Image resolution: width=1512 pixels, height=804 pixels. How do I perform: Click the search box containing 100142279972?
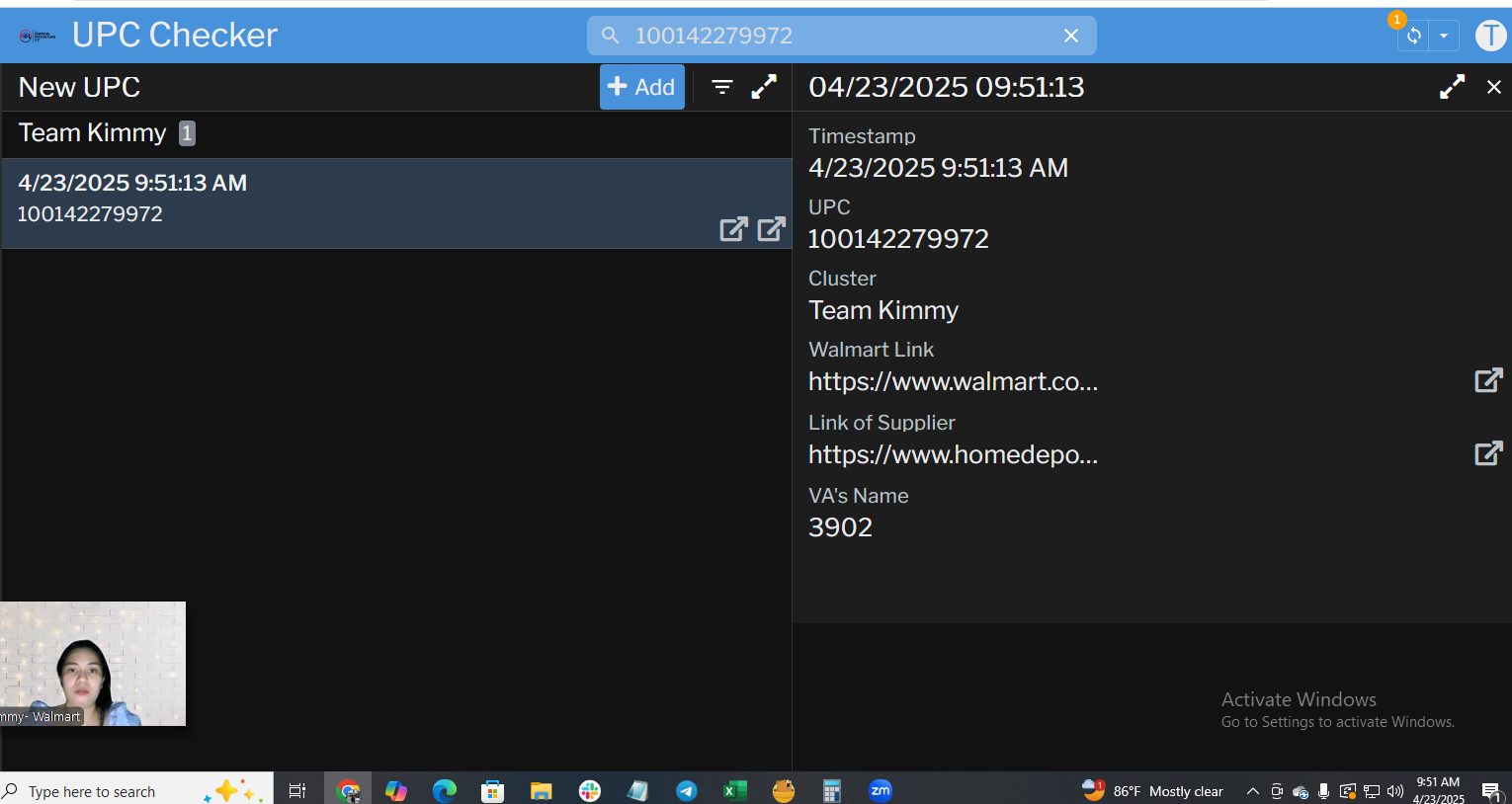point(842,36)
